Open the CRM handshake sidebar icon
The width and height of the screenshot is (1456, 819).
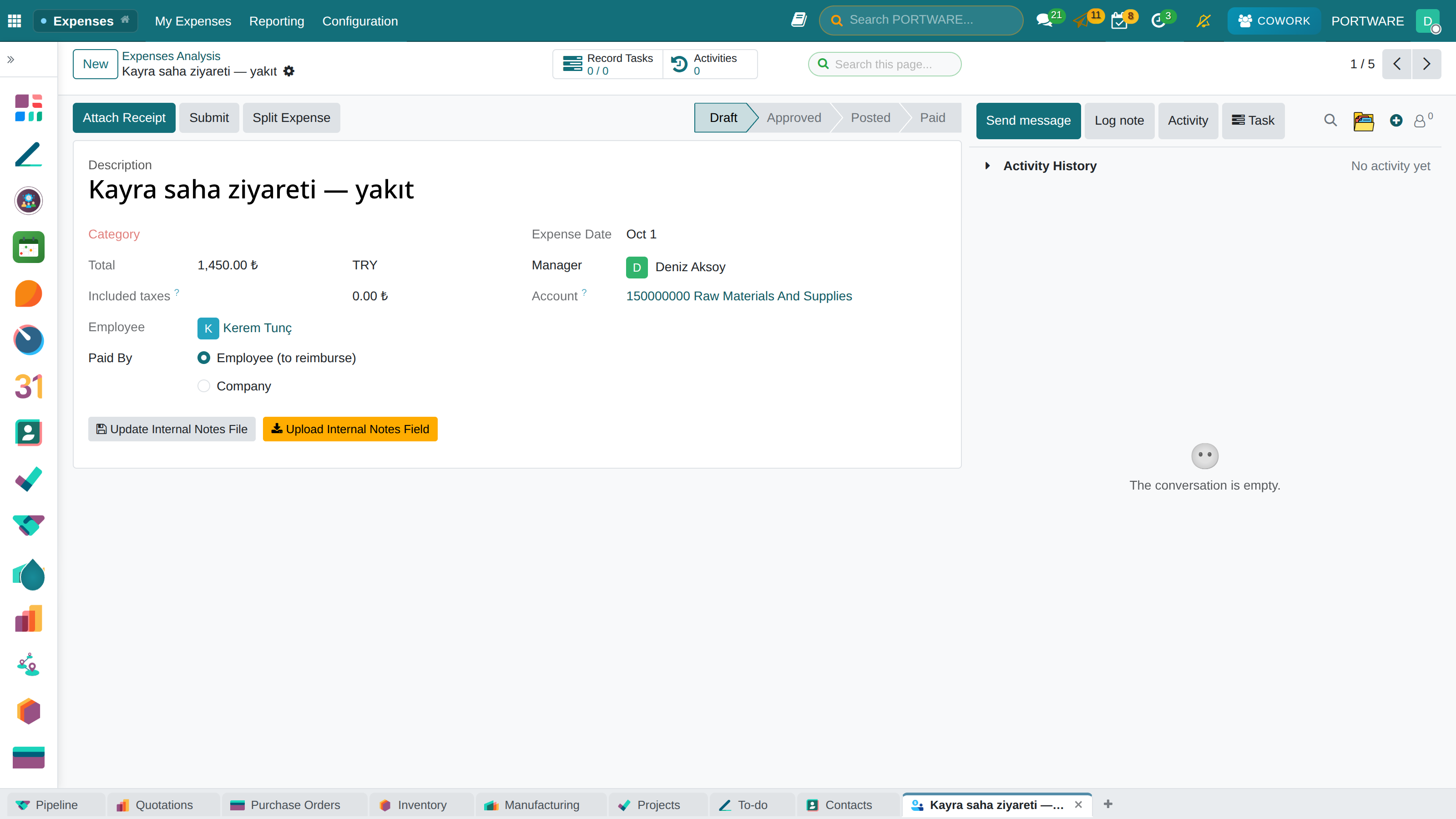[x=28, y=526]
